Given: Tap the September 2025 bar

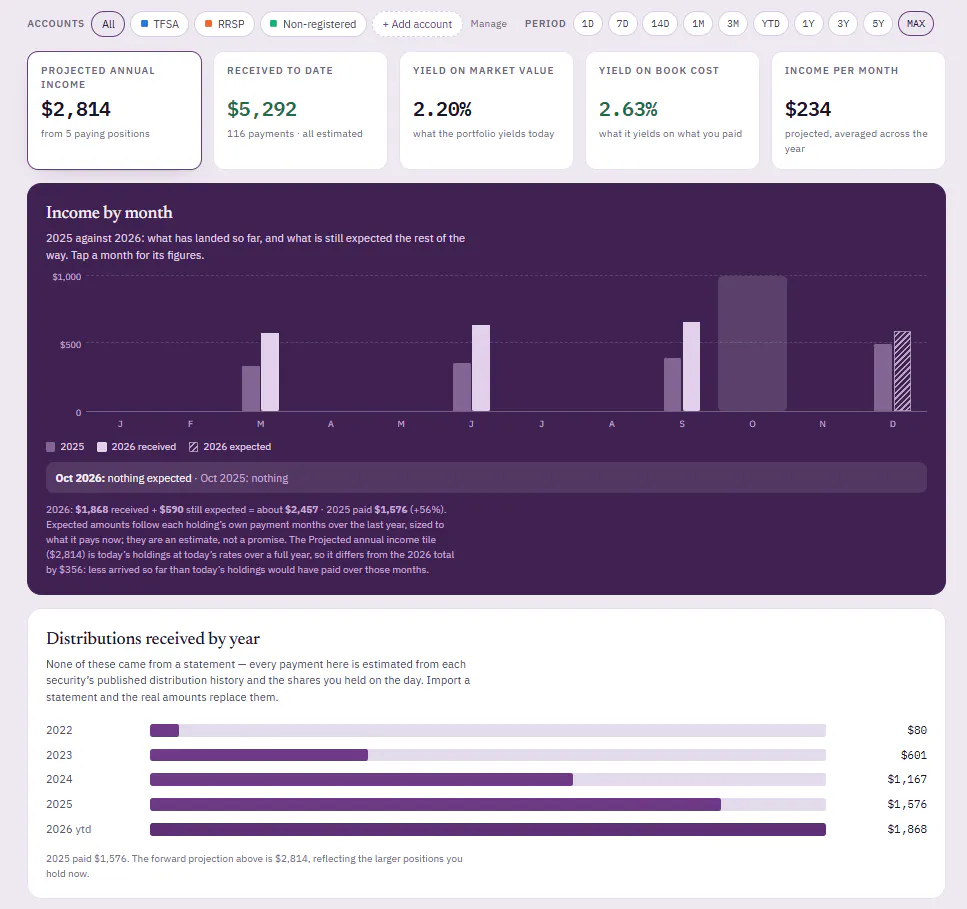Looking at the screenshot, I should pyautogui.click(x=672, y=384).
